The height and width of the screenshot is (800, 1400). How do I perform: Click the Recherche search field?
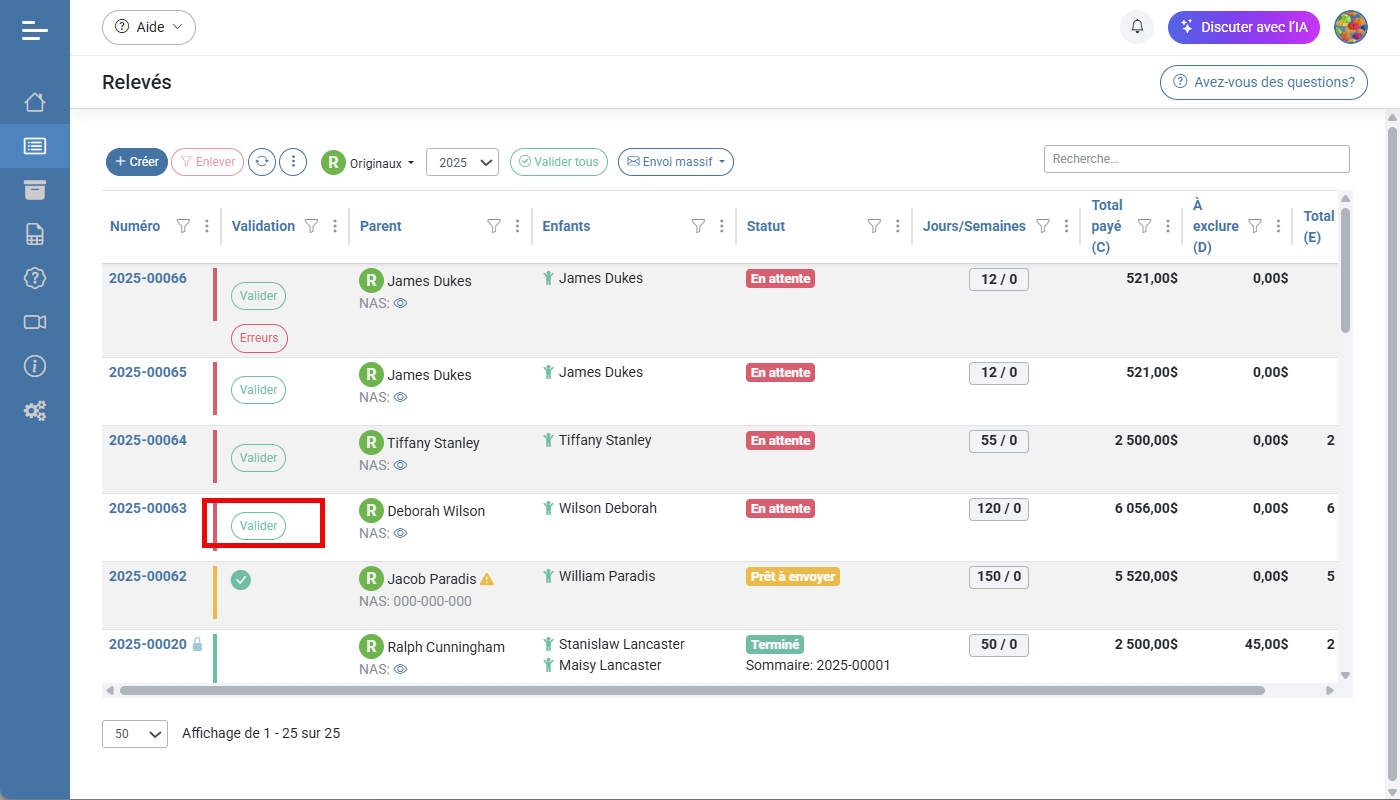[1196, 159]
